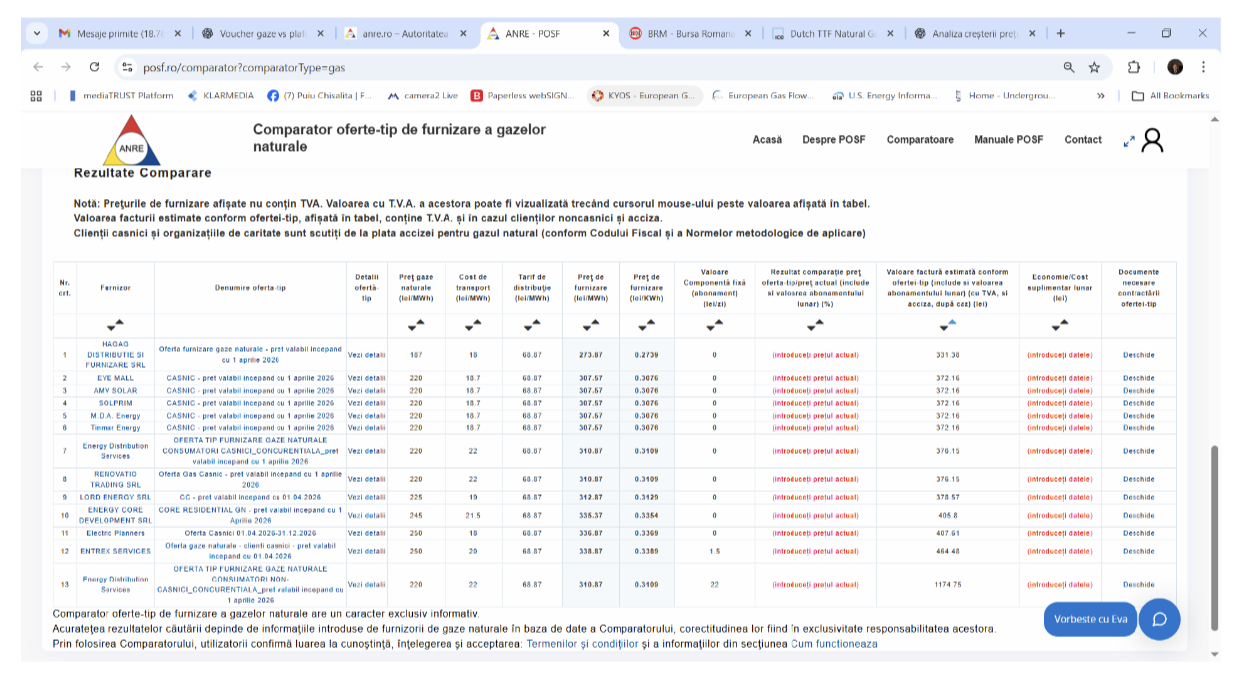Open Vezi detalii for HAGAG DISTRIBUTIE offer
Screen dimensions: 1238x678
click(x=366, y=355)
